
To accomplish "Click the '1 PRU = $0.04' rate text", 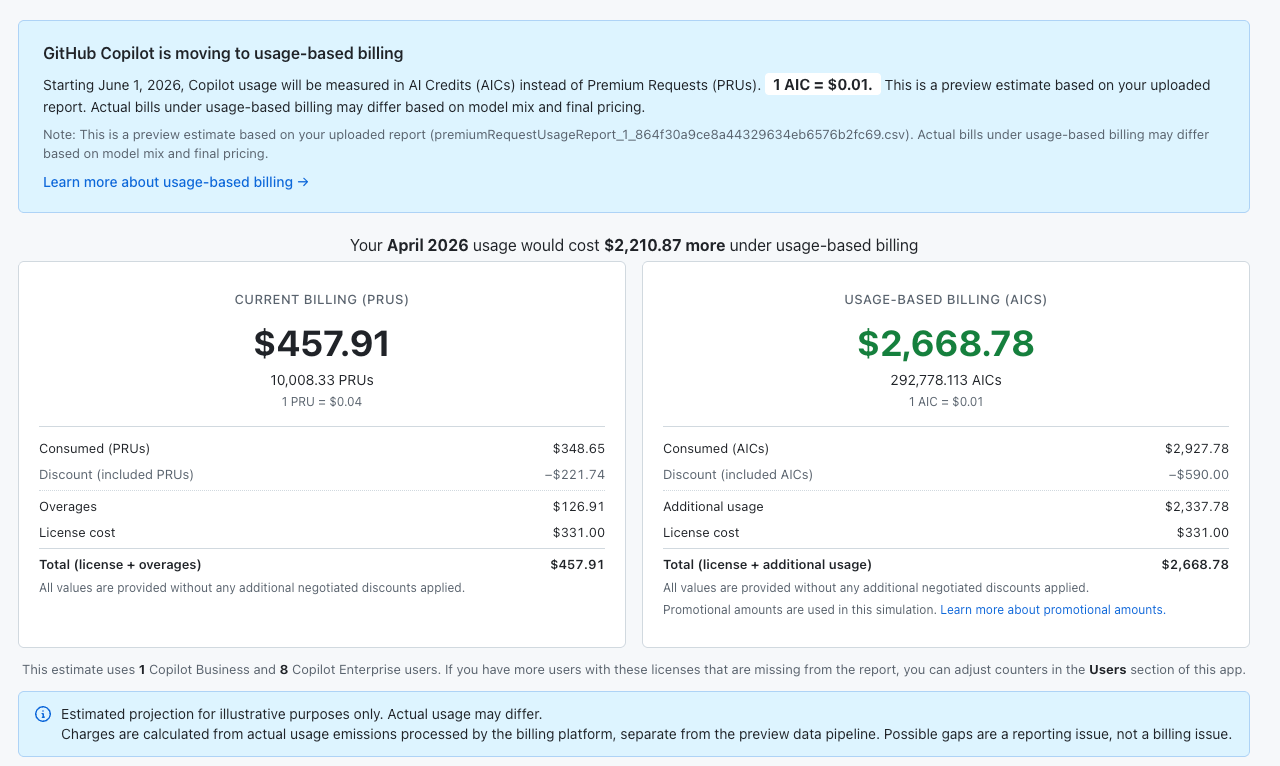I will point(322,402).
